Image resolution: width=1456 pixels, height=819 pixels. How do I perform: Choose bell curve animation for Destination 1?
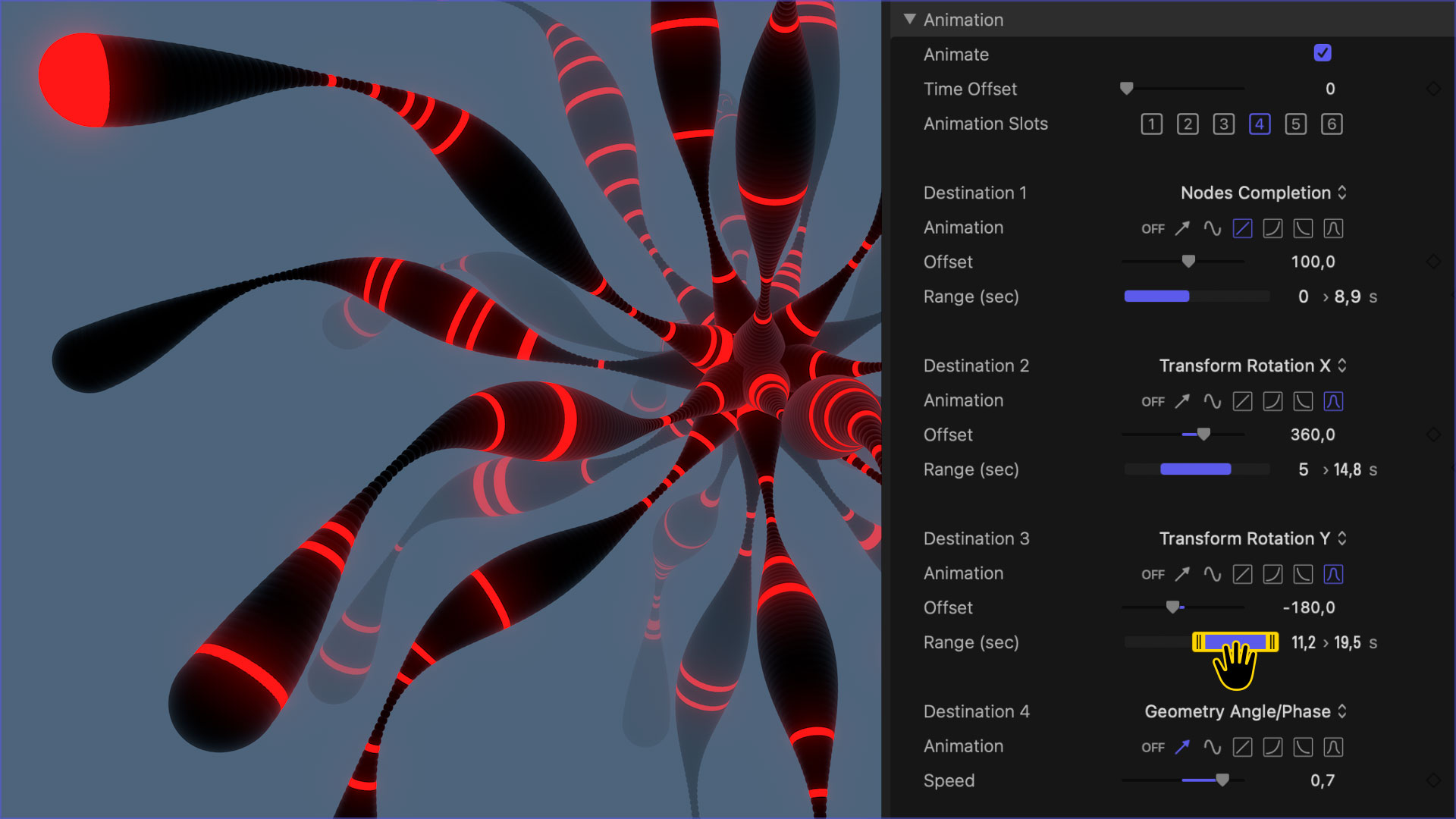click(1333, 228)
